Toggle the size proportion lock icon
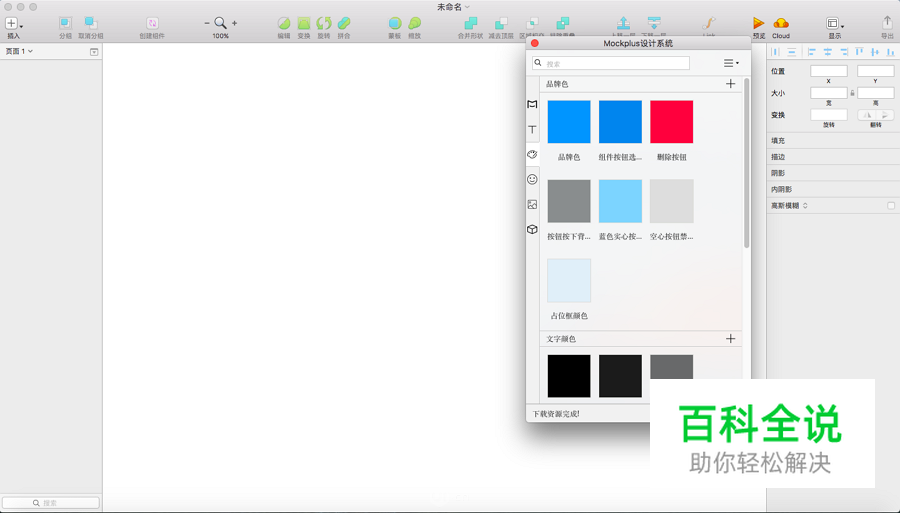The height and width of the screenshot is (513, 900). [852, 93]
